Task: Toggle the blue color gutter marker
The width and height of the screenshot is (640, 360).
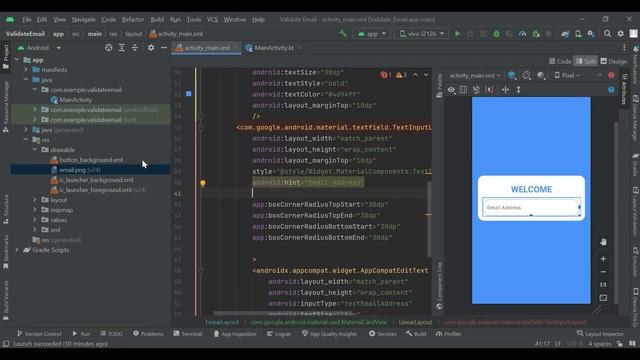Action: tap(189, 94)
